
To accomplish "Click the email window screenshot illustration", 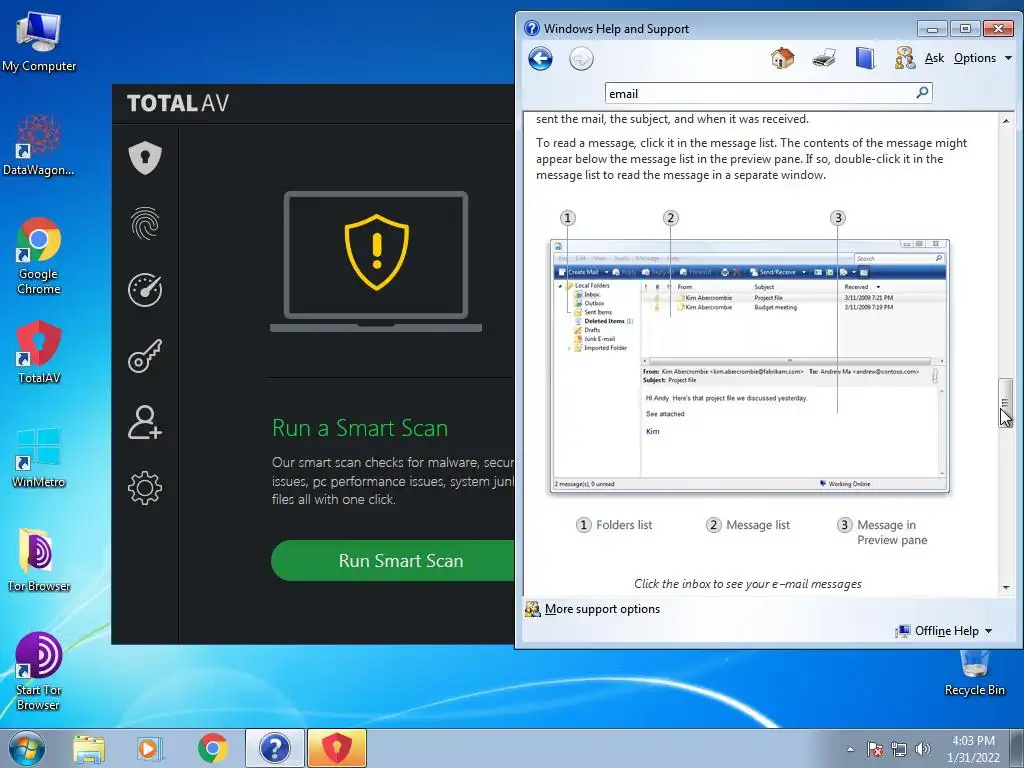I will (750, 366).
